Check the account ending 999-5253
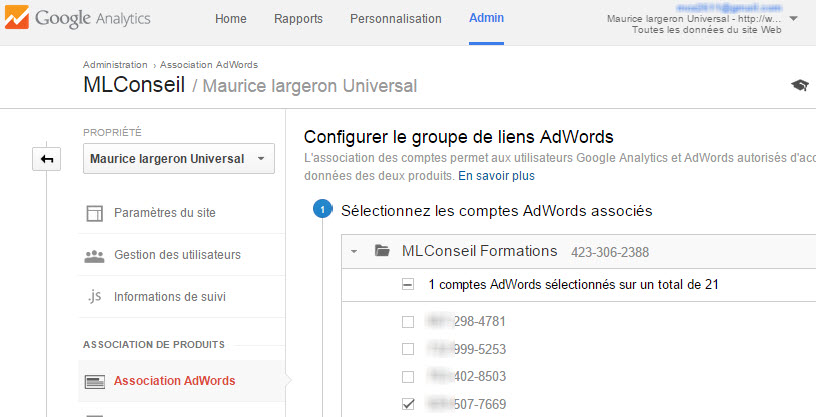Screen dimensions: 816x417 point(408,349)
